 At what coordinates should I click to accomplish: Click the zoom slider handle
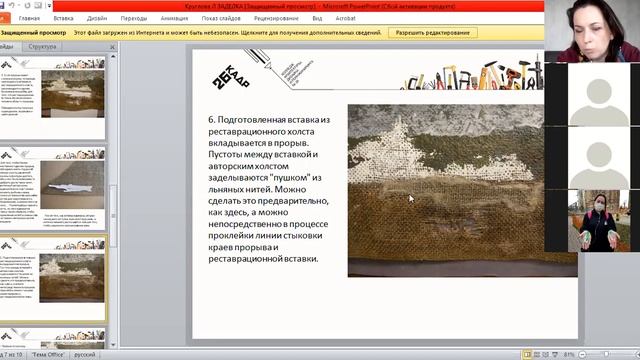(607, 354)
